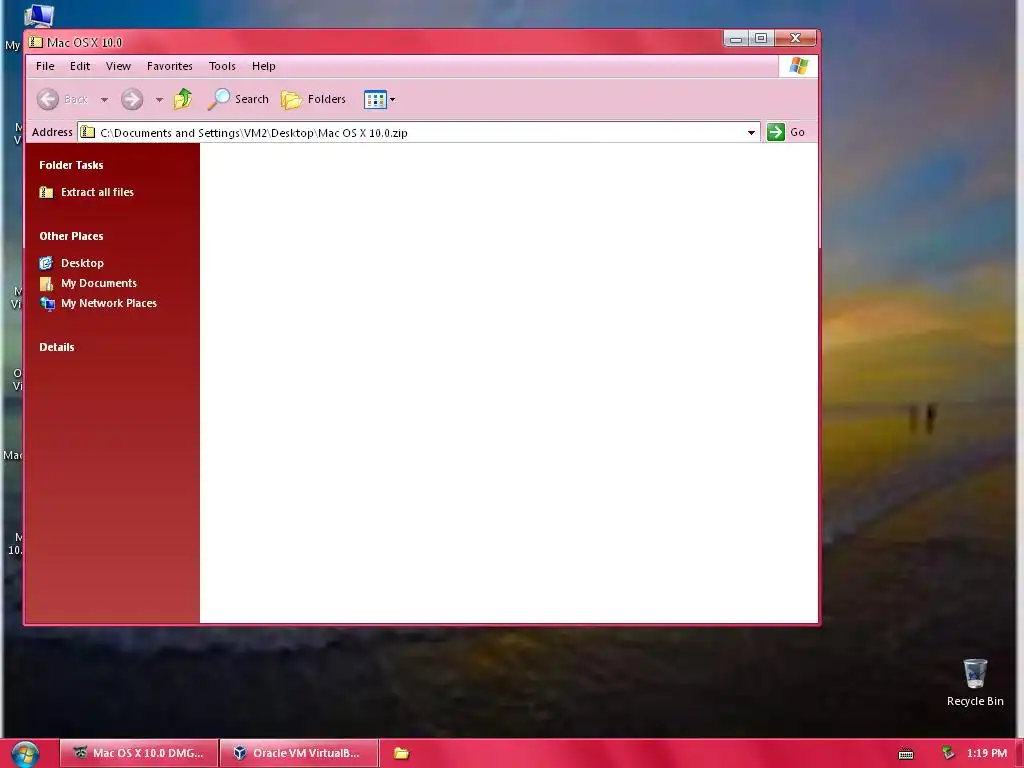Click the green Go button

click(786, 132)
